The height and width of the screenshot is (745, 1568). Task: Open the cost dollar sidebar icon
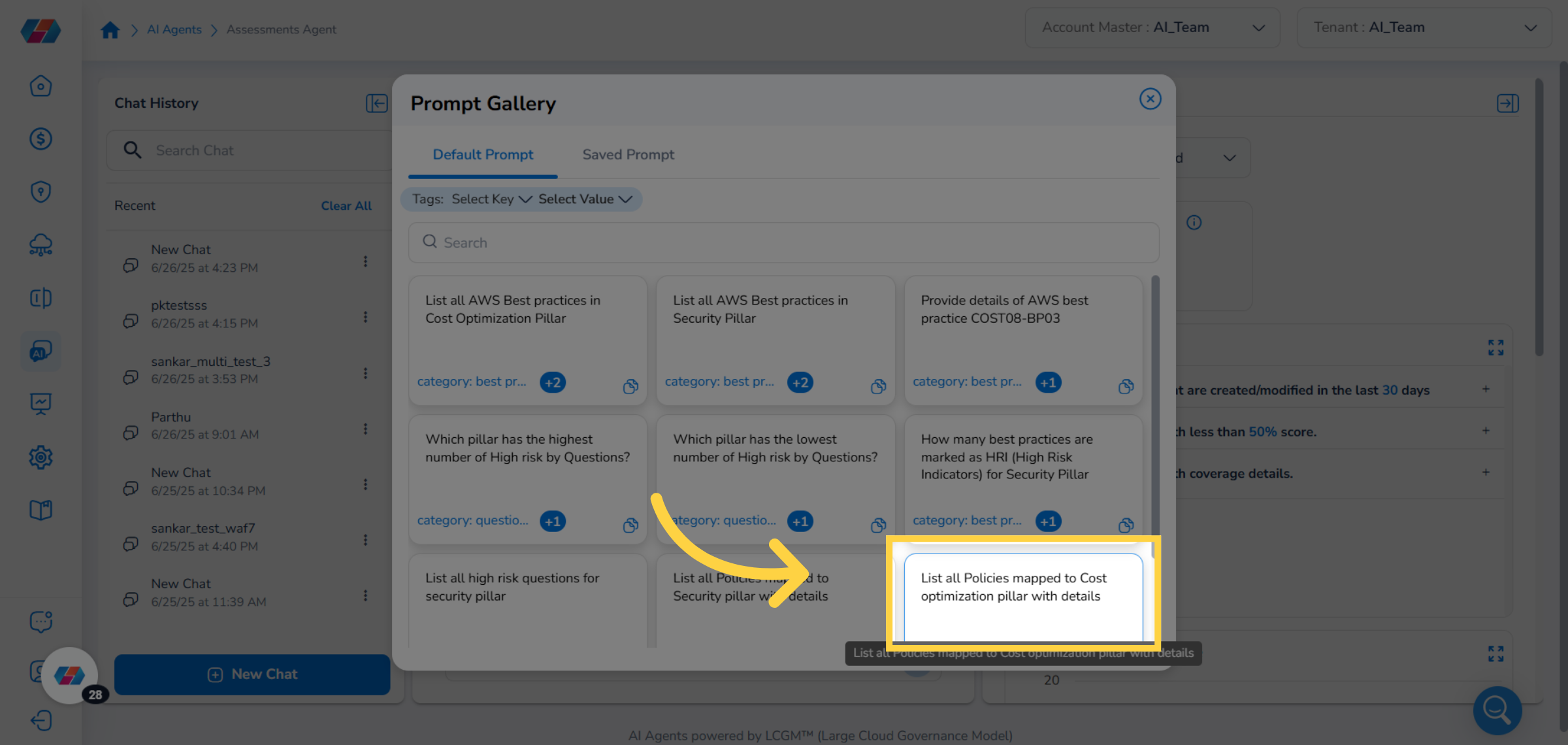[41, 139]
